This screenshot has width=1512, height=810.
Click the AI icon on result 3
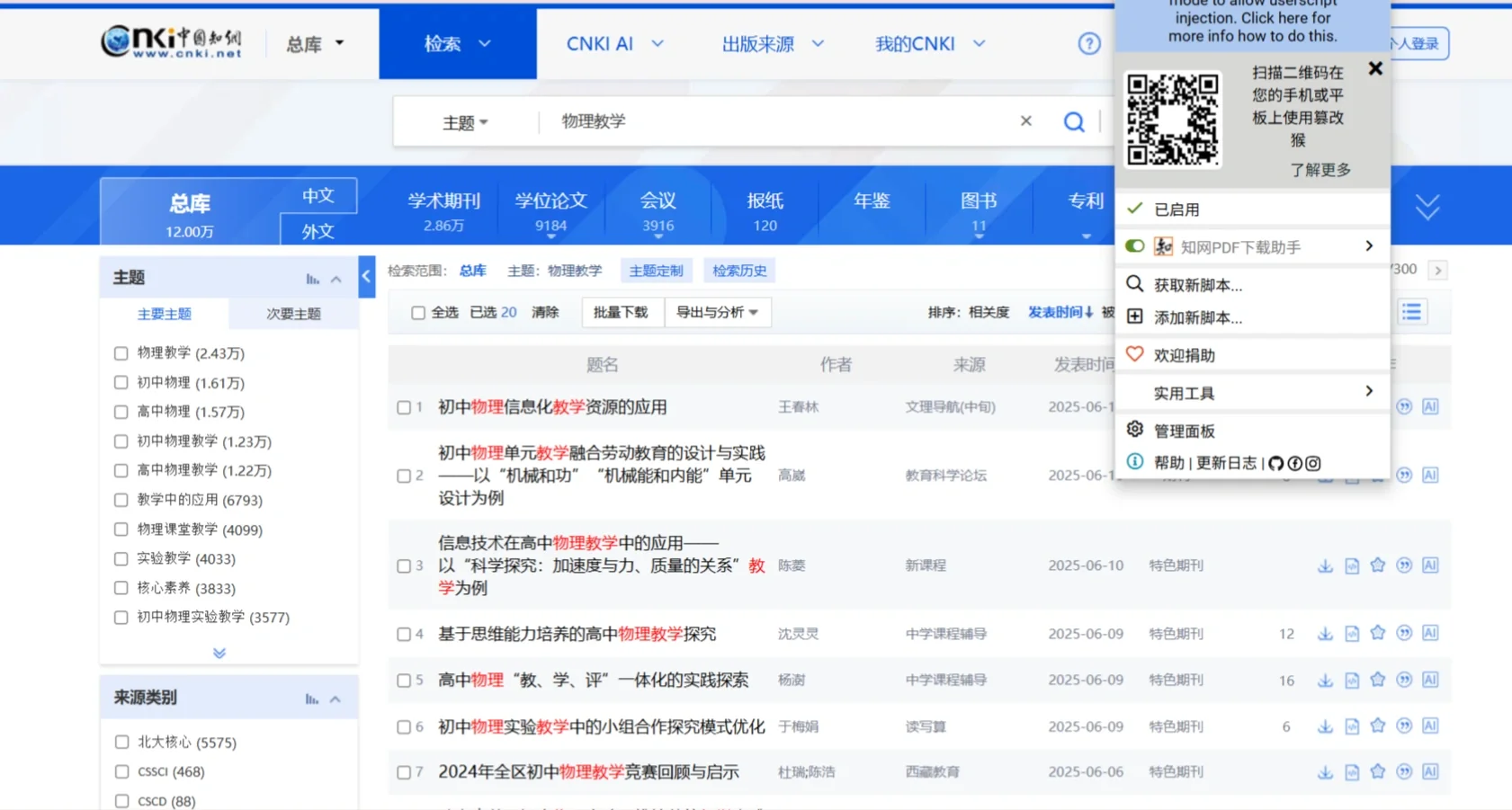[1429, 565]
